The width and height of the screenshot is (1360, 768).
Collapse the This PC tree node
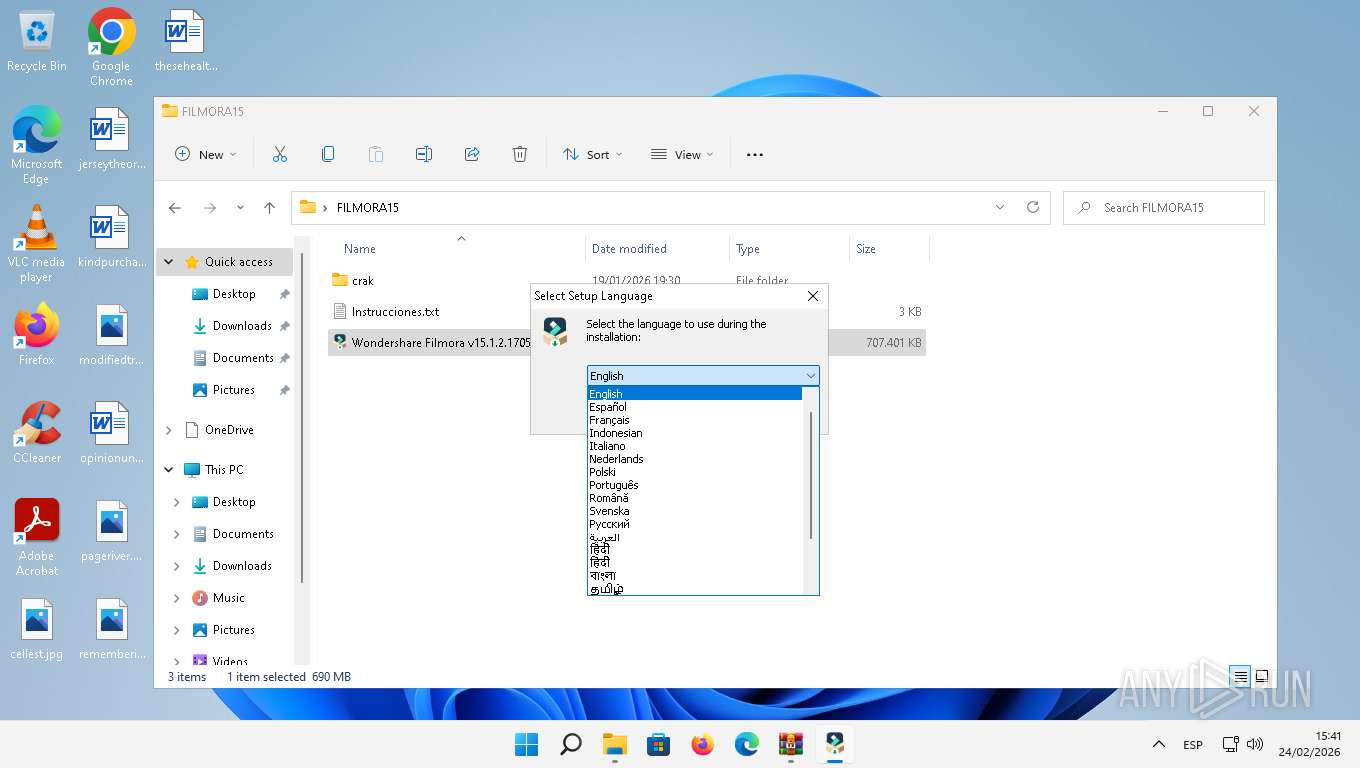point(168,470)
